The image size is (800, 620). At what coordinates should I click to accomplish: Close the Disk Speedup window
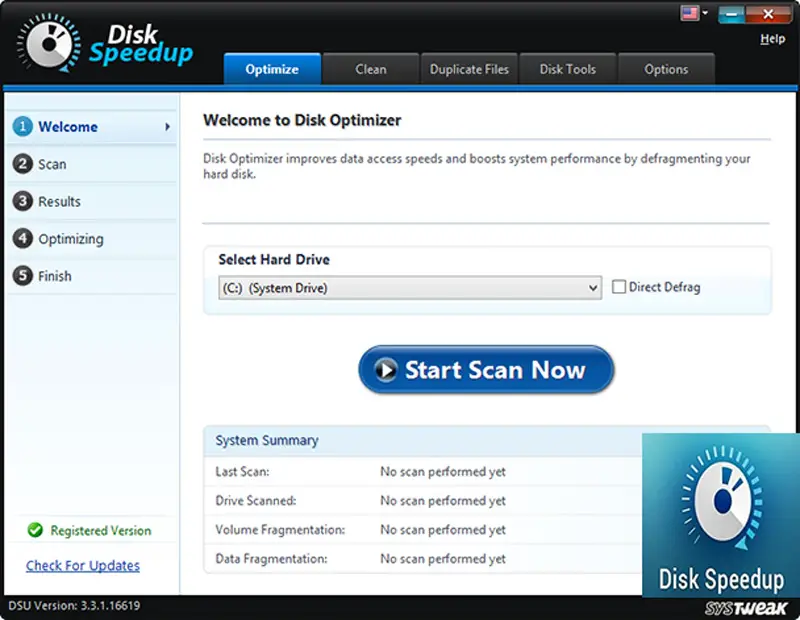click(768, 14)
